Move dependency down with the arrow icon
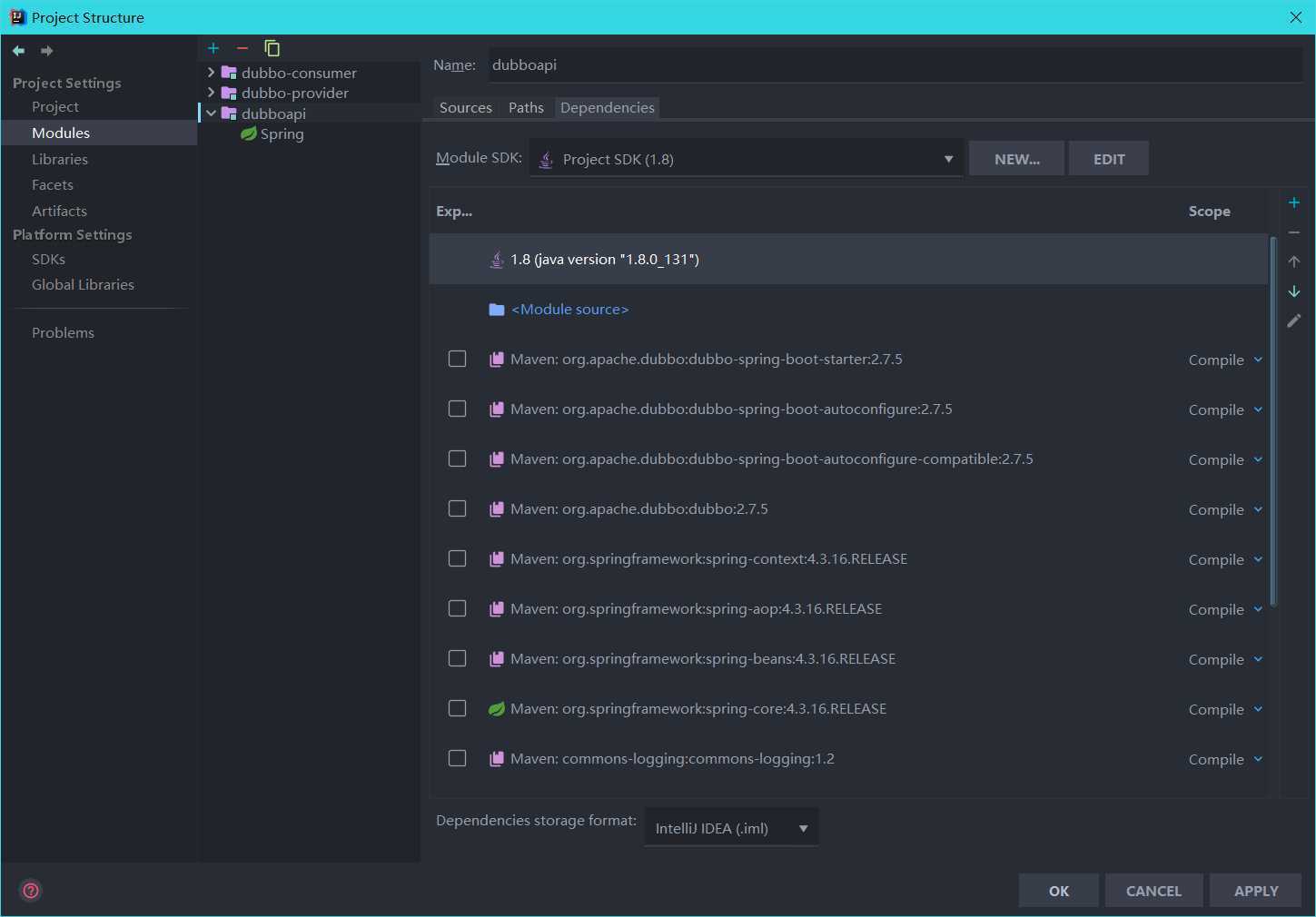 (x=1294, y=291)
